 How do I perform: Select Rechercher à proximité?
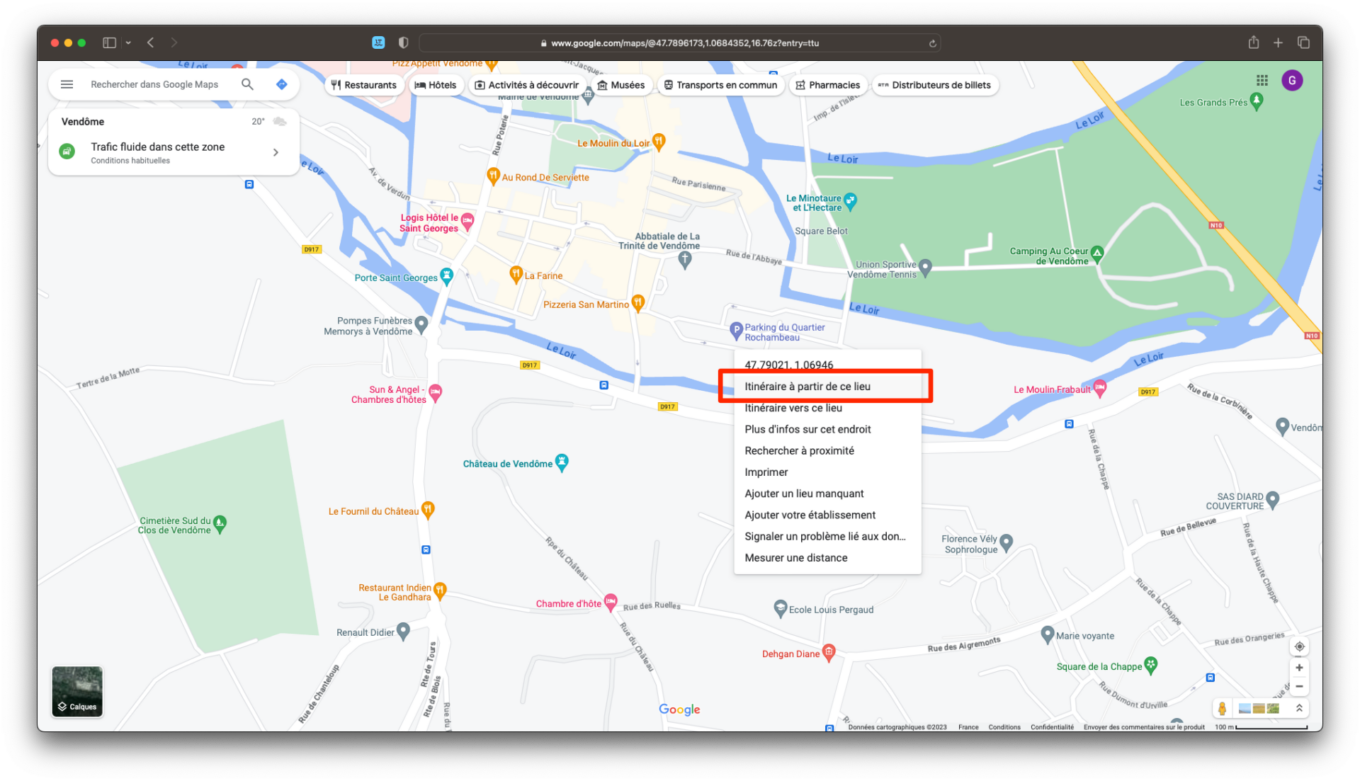tap(826, 451)
